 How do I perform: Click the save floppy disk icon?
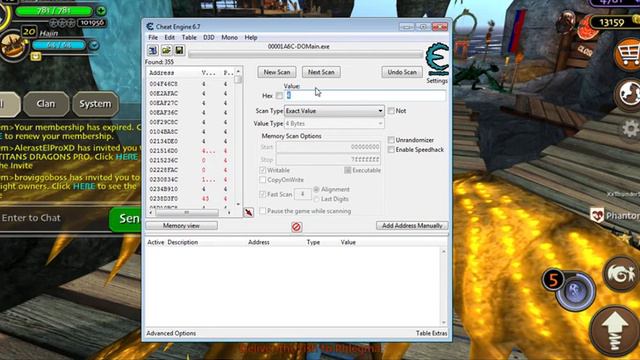point(179,50)
